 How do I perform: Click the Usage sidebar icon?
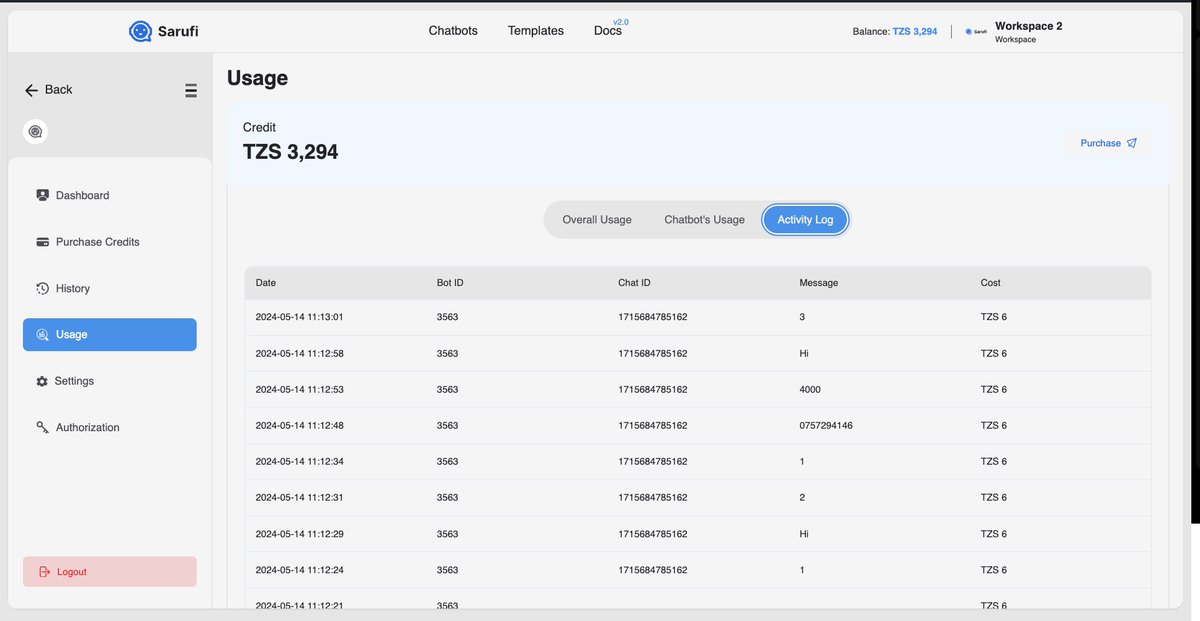click(x=42, y=335)
